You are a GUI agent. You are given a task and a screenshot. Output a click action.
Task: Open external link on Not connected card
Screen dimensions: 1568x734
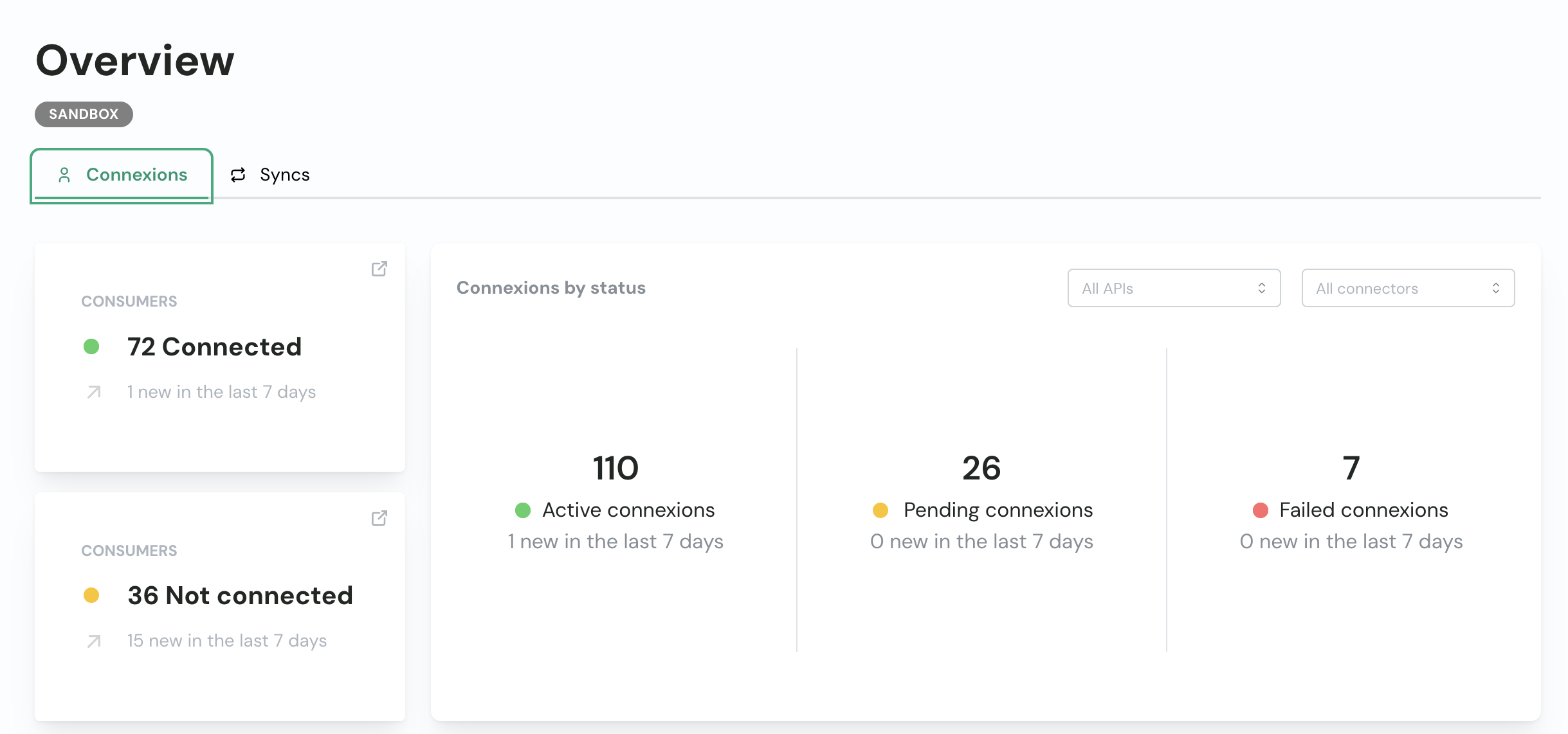click(x=379, y=518)
